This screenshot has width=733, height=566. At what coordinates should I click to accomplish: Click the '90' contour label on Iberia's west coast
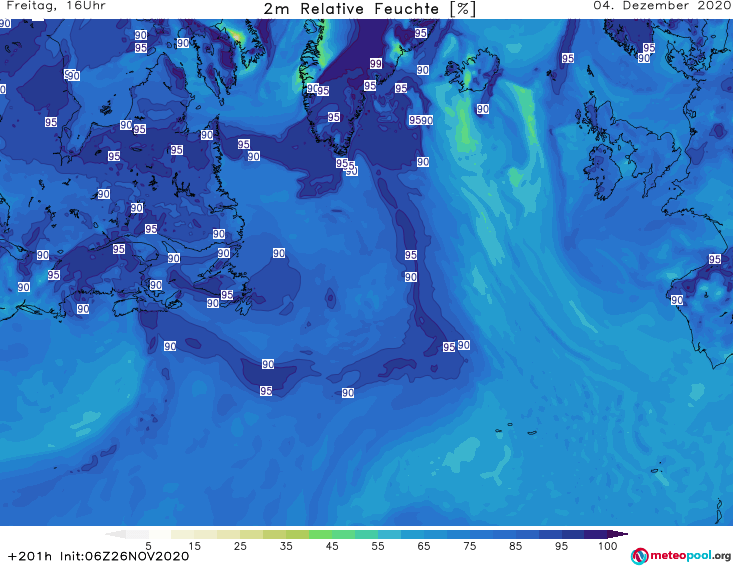tap(677, 300)
